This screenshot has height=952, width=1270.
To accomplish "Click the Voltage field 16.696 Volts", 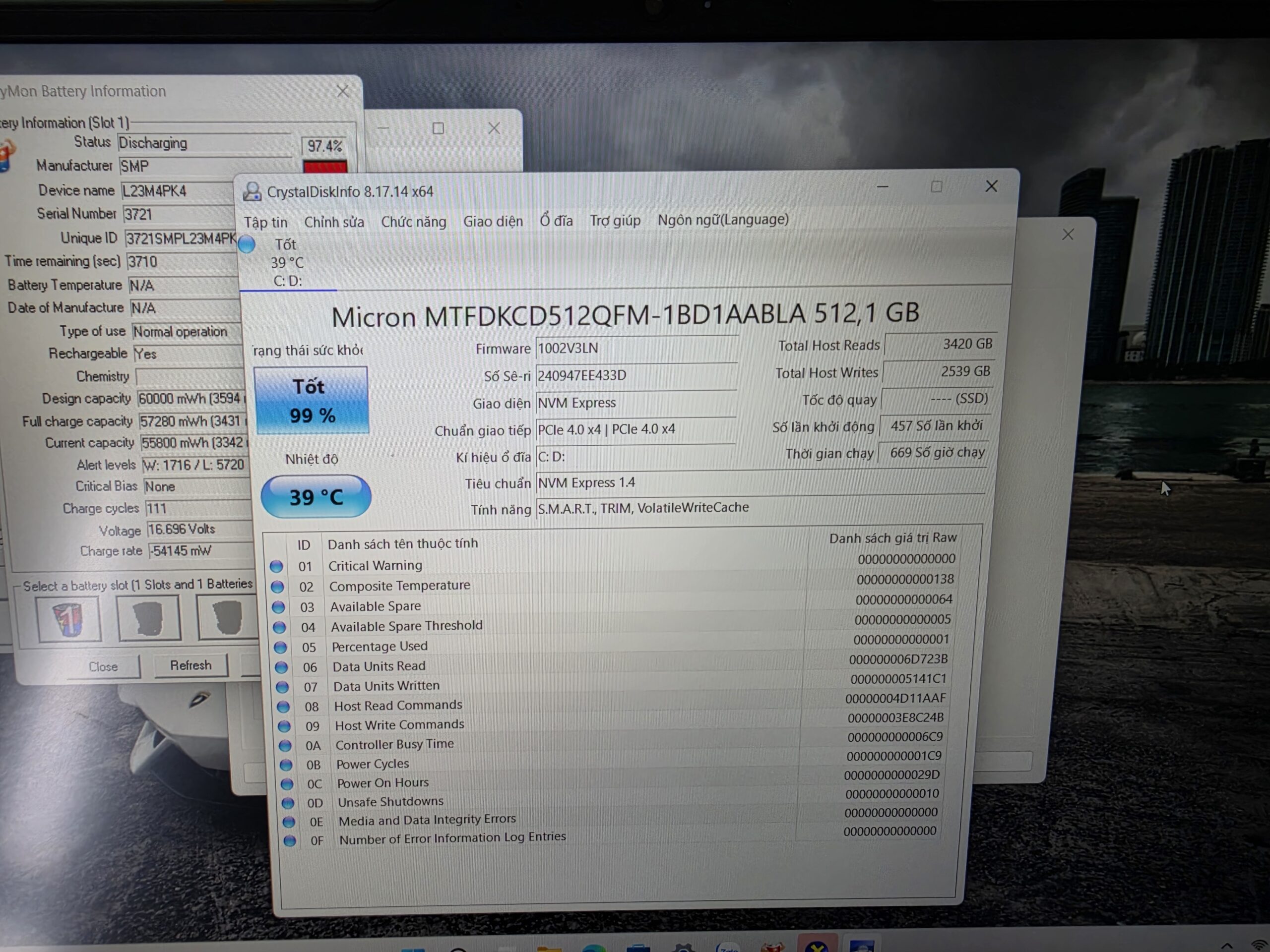I will (x=200, y=529).
